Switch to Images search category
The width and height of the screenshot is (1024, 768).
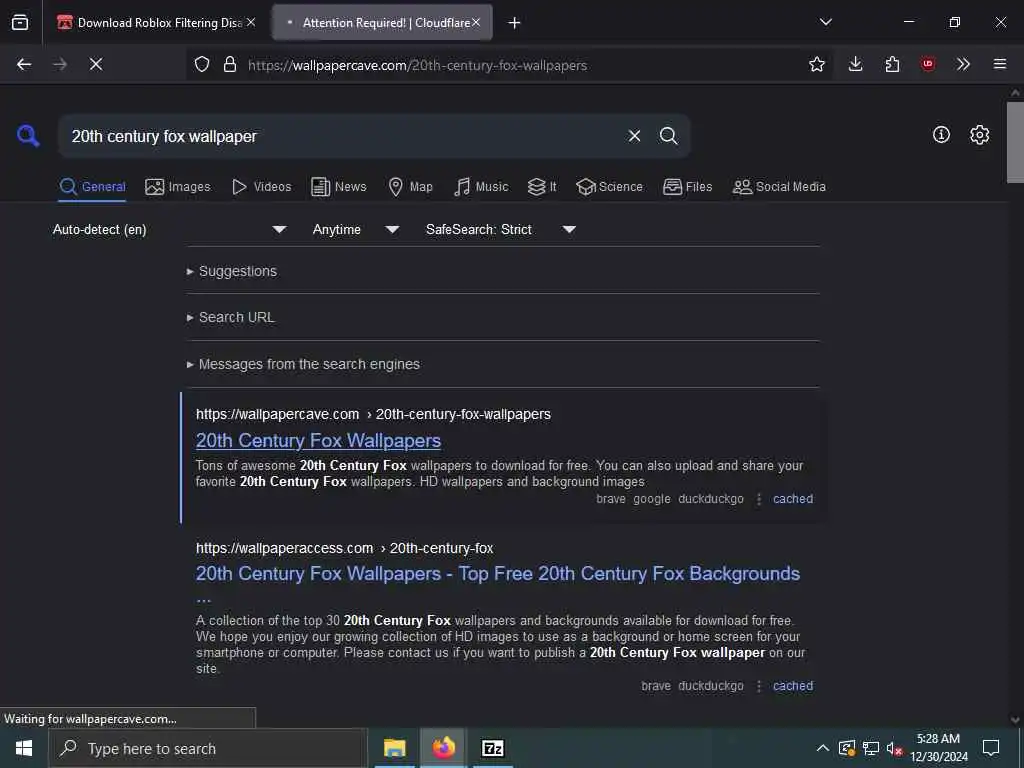click(178, 187)
